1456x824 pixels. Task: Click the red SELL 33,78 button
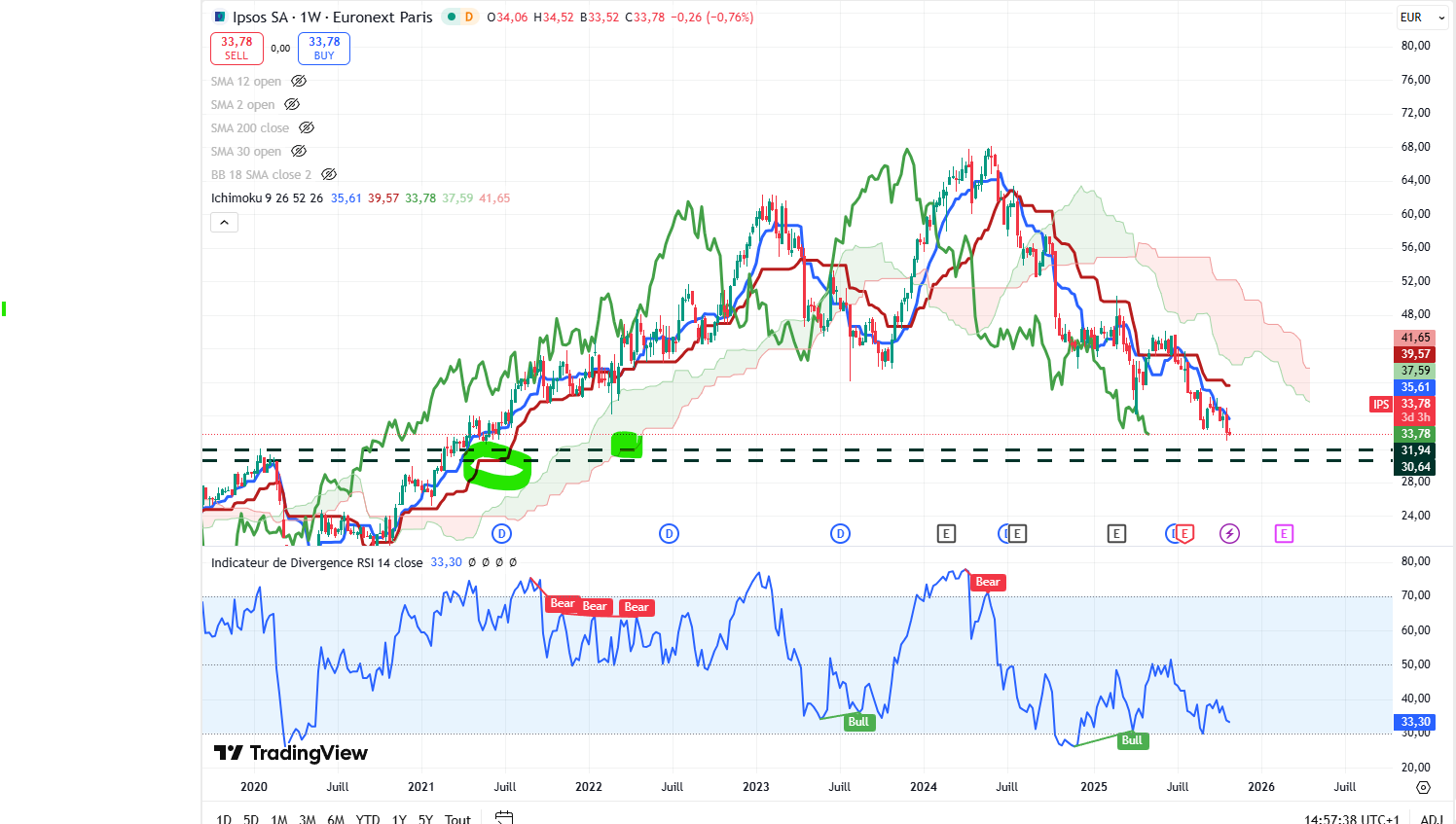point(237,49)
